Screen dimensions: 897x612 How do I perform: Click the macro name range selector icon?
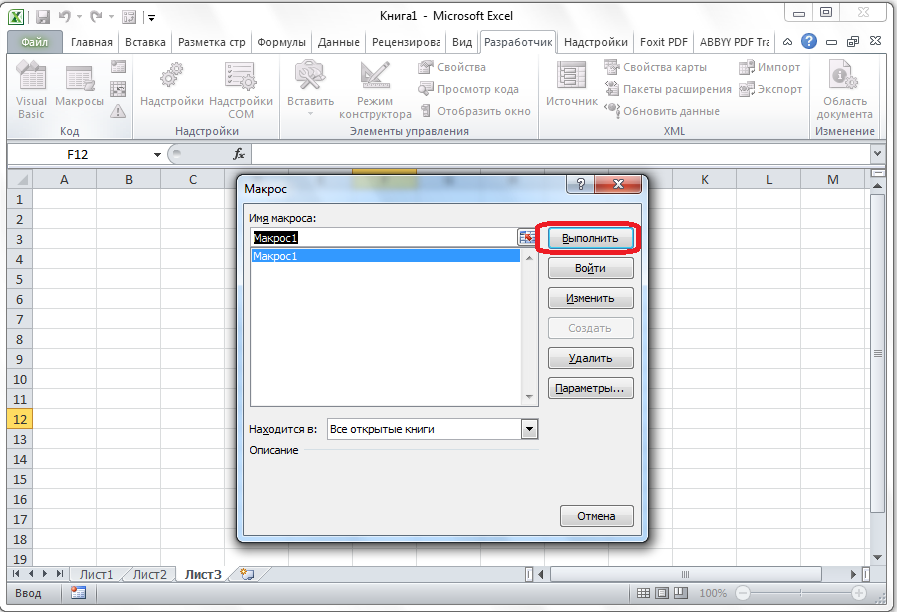(527, 237)
